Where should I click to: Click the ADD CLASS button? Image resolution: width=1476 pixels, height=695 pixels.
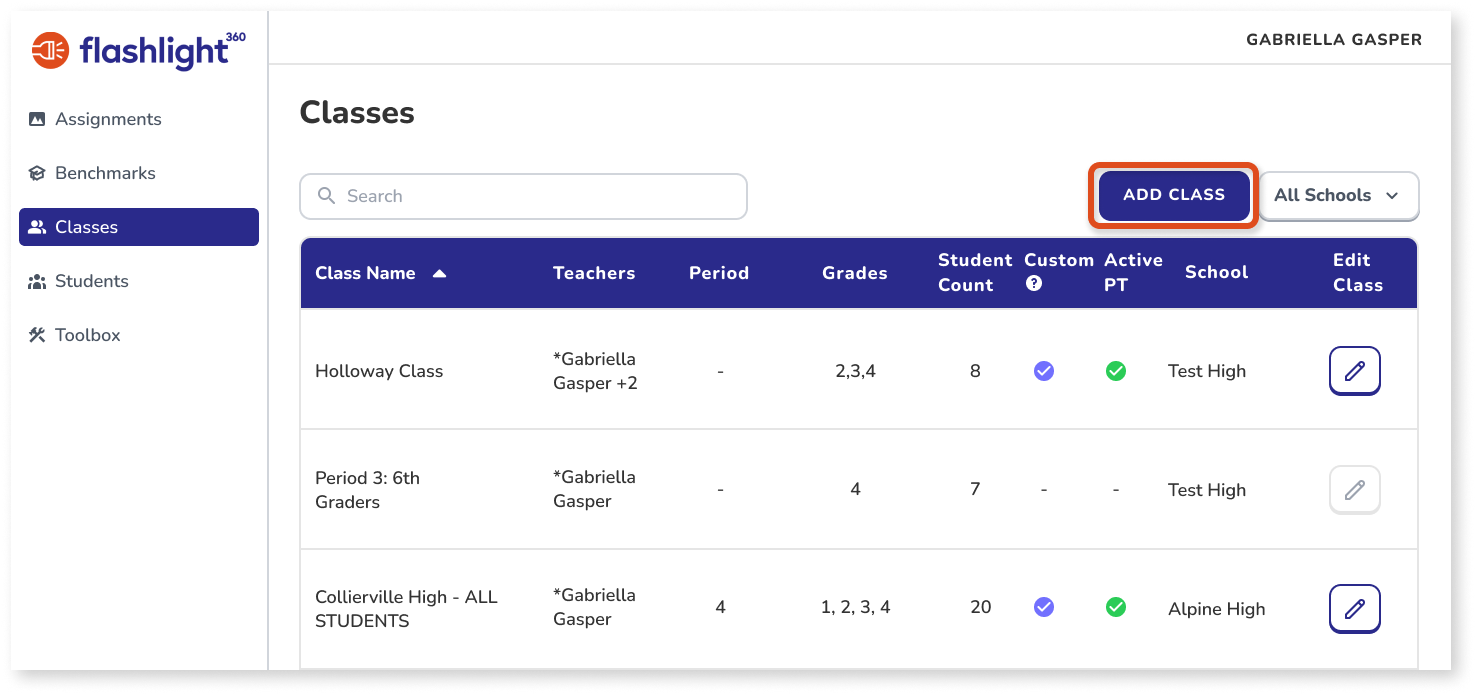click(x=1173, y=195)
